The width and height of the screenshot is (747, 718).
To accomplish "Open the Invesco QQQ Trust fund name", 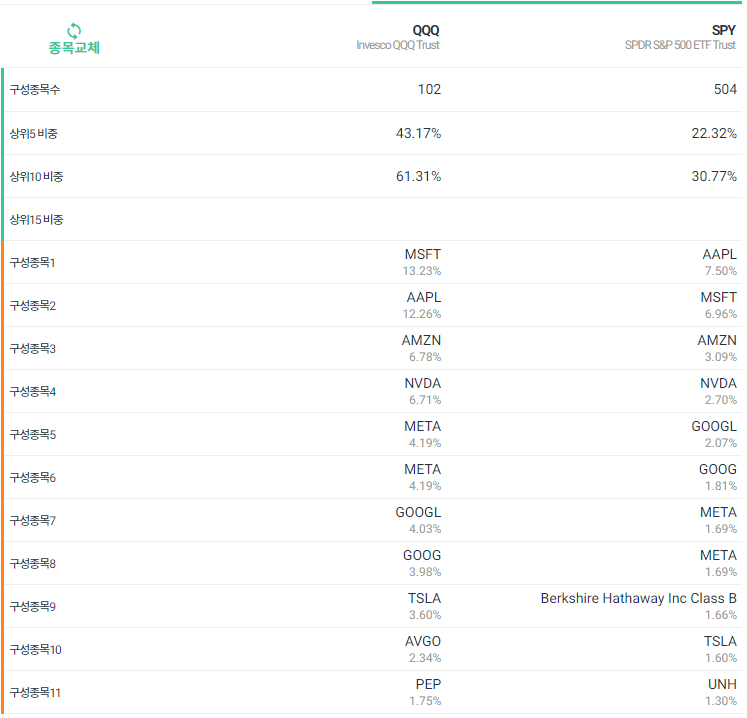I will pos(398,45).
